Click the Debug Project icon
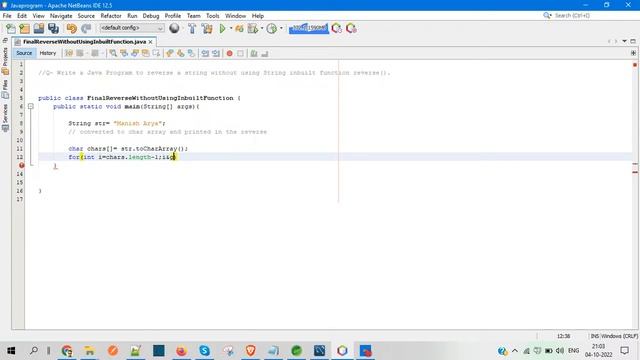Viewport: 640px width, 360px height. pos(239,29)
